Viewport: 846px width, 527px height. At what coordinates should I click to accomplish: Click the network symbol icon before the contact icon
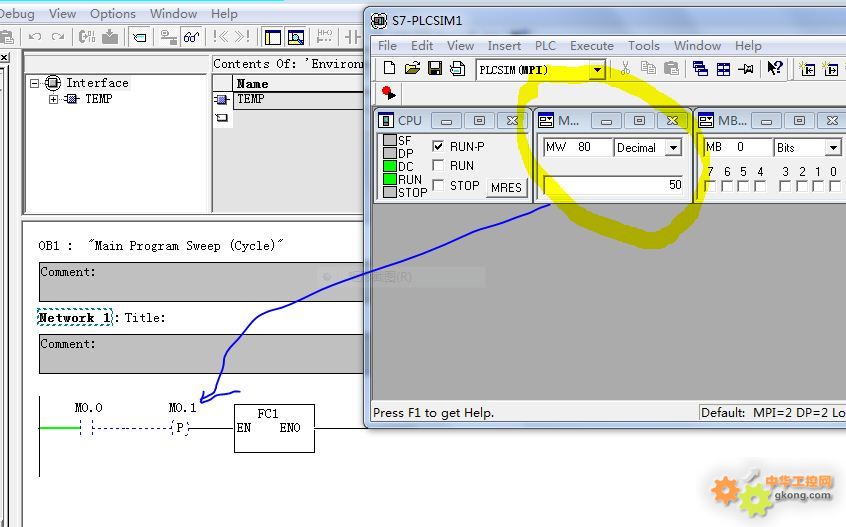coord(324,36)
